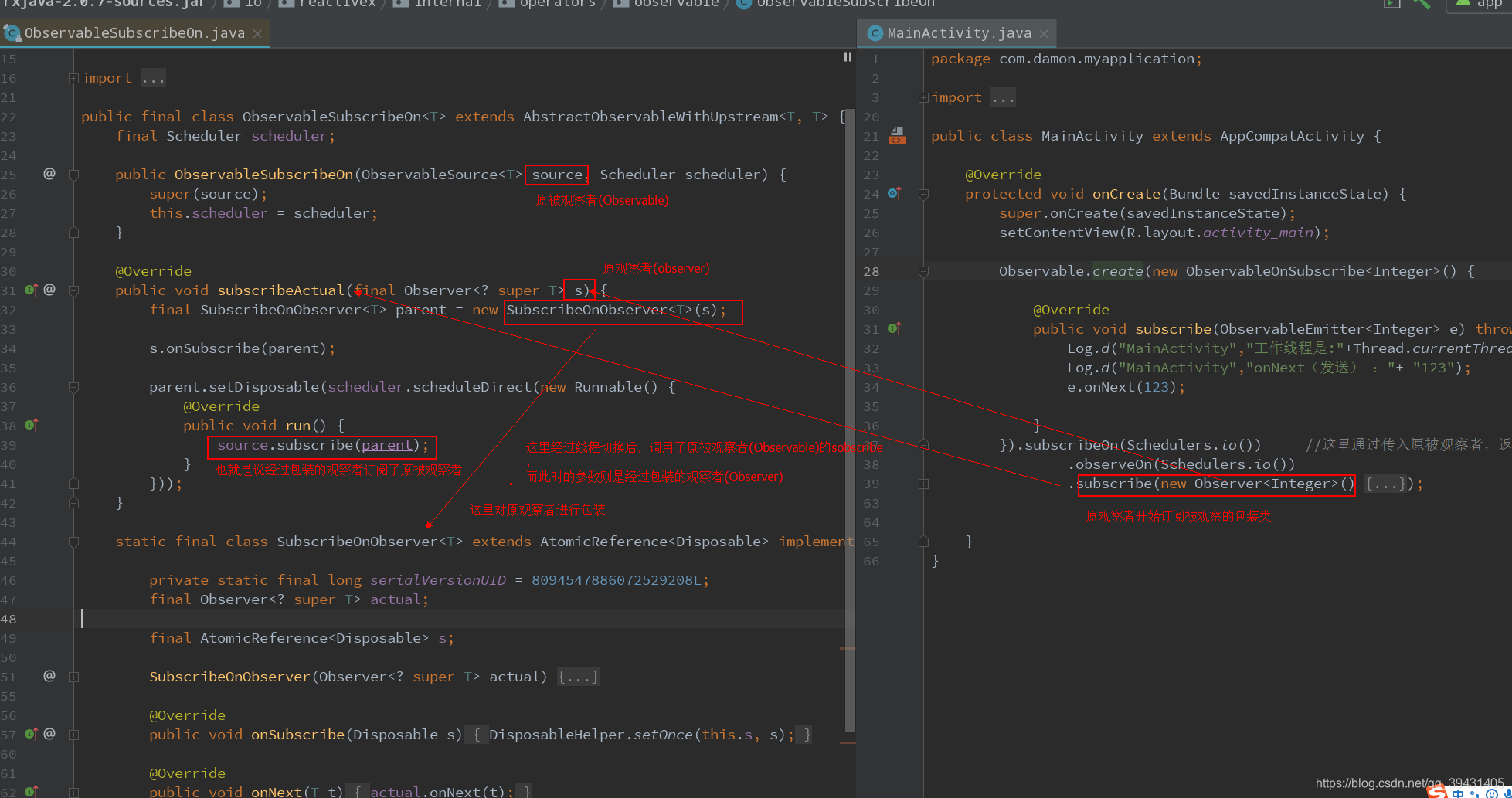The height and width of the screenshot is (798, 1512).
Task: Collapse onCreate method fold in MainActivity line 24
Action: (922, 194)
